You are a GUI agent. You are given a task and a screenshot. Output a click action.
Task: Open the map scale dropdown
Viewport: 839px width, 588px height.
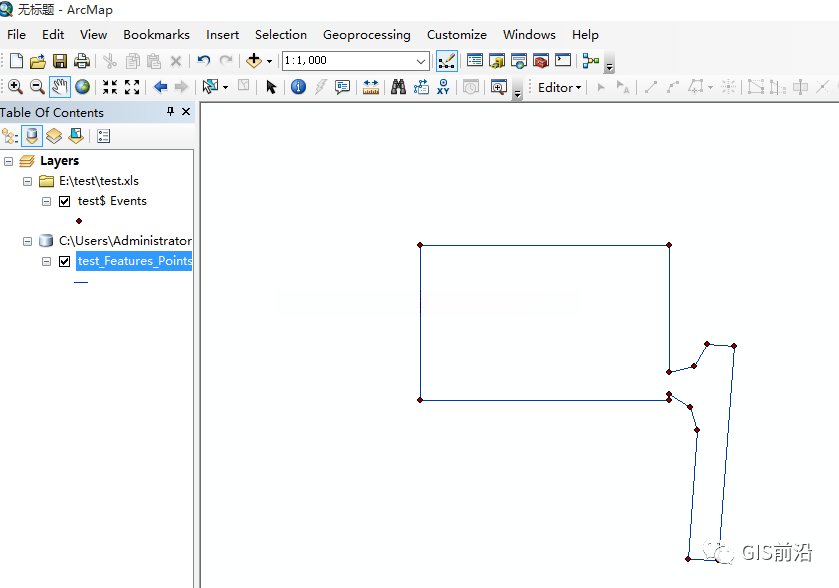pyautogui.click(x=421, y=61)
